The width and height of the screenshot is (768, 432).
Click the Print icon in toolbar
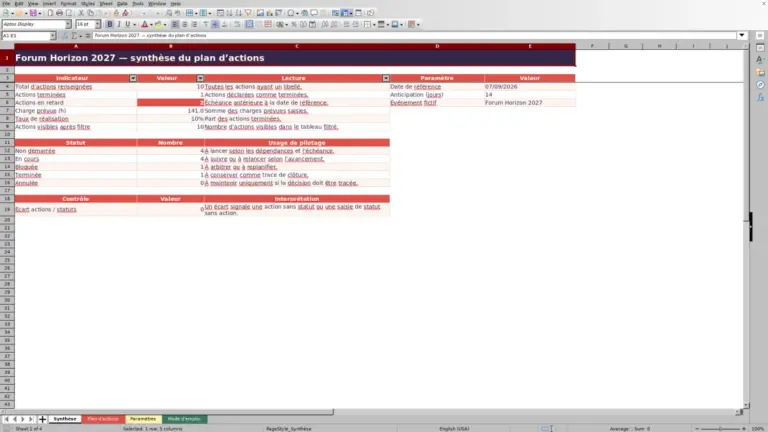click(x=59, y=13)
